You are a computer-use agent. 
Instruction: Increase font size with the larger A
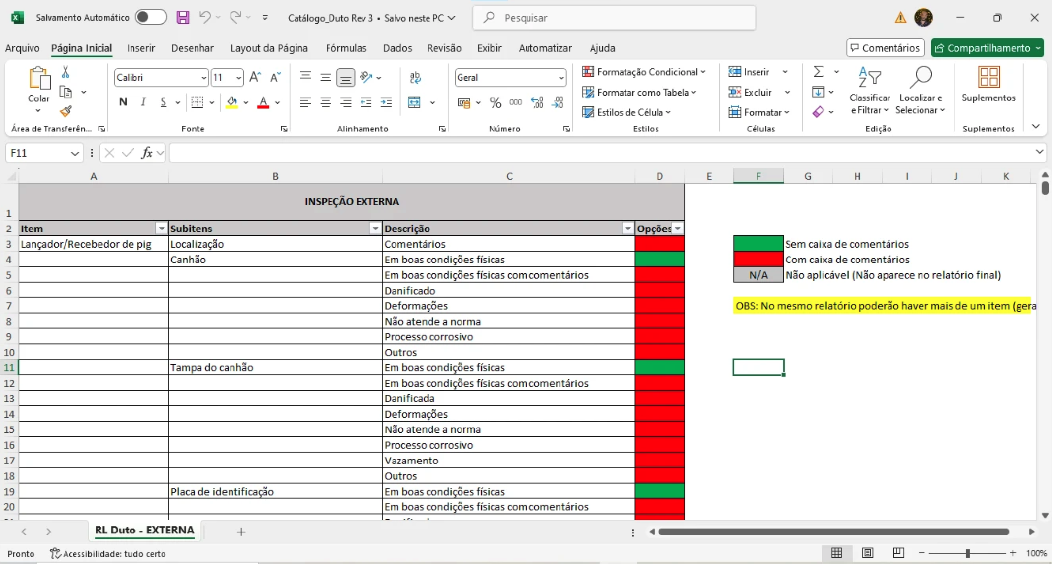coord(255,78)
